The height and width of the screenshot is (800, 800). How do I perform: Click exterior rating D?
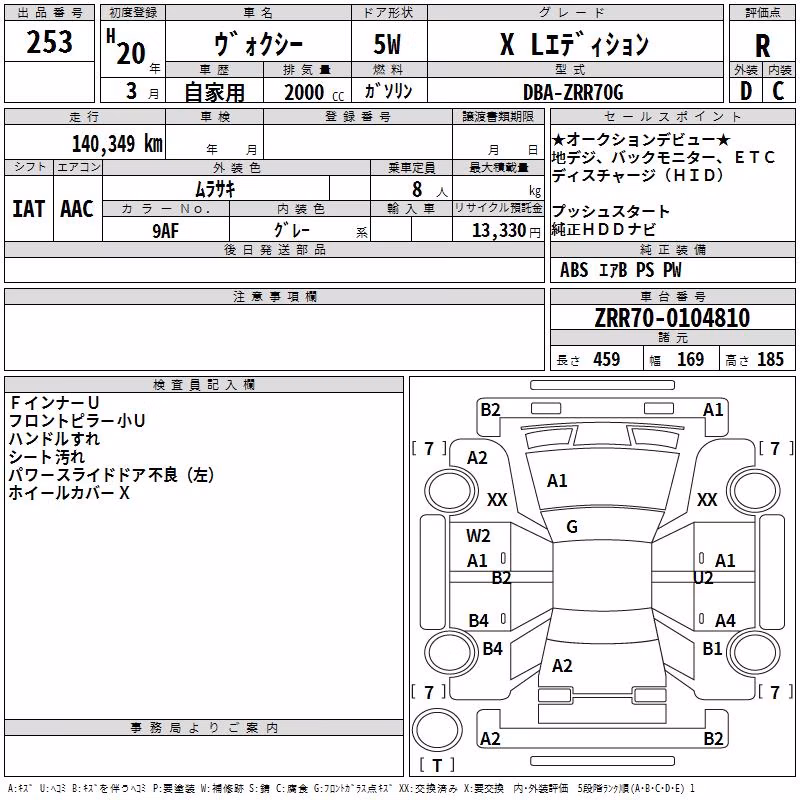coord(746,91)
